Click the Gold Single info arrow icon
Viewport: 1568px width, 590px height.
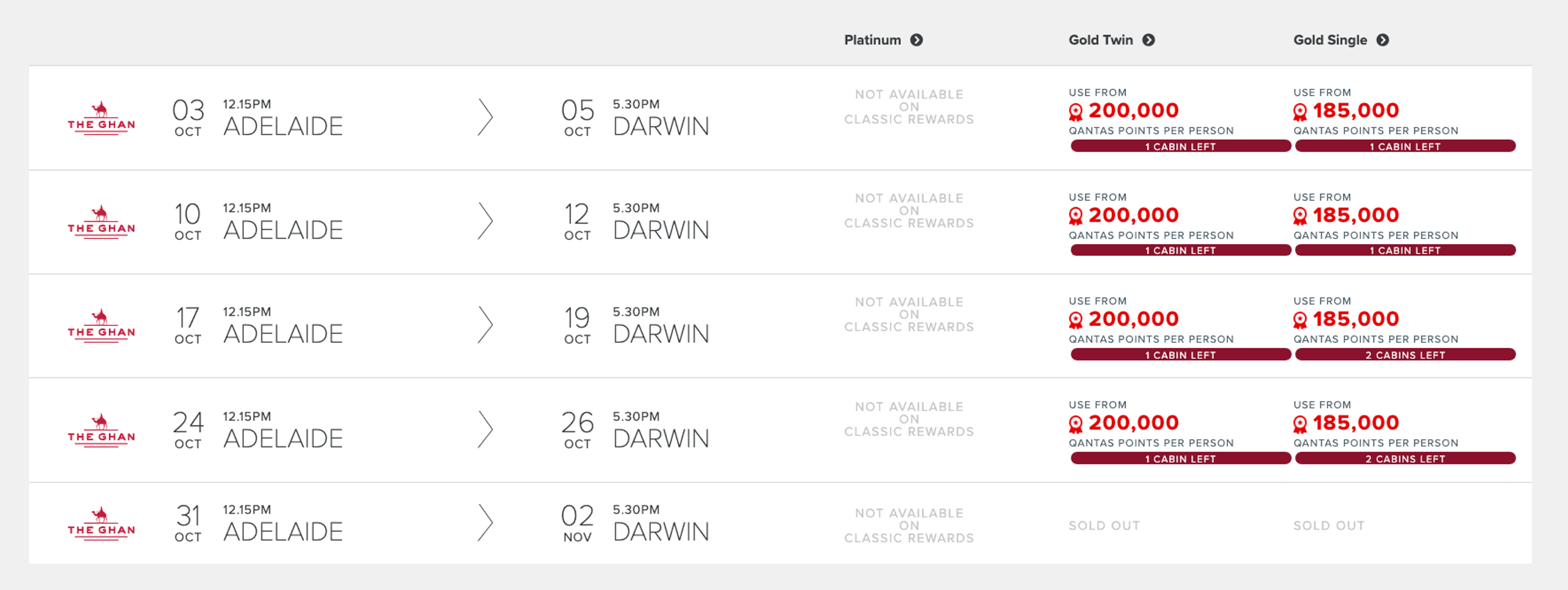(1382, 40)
